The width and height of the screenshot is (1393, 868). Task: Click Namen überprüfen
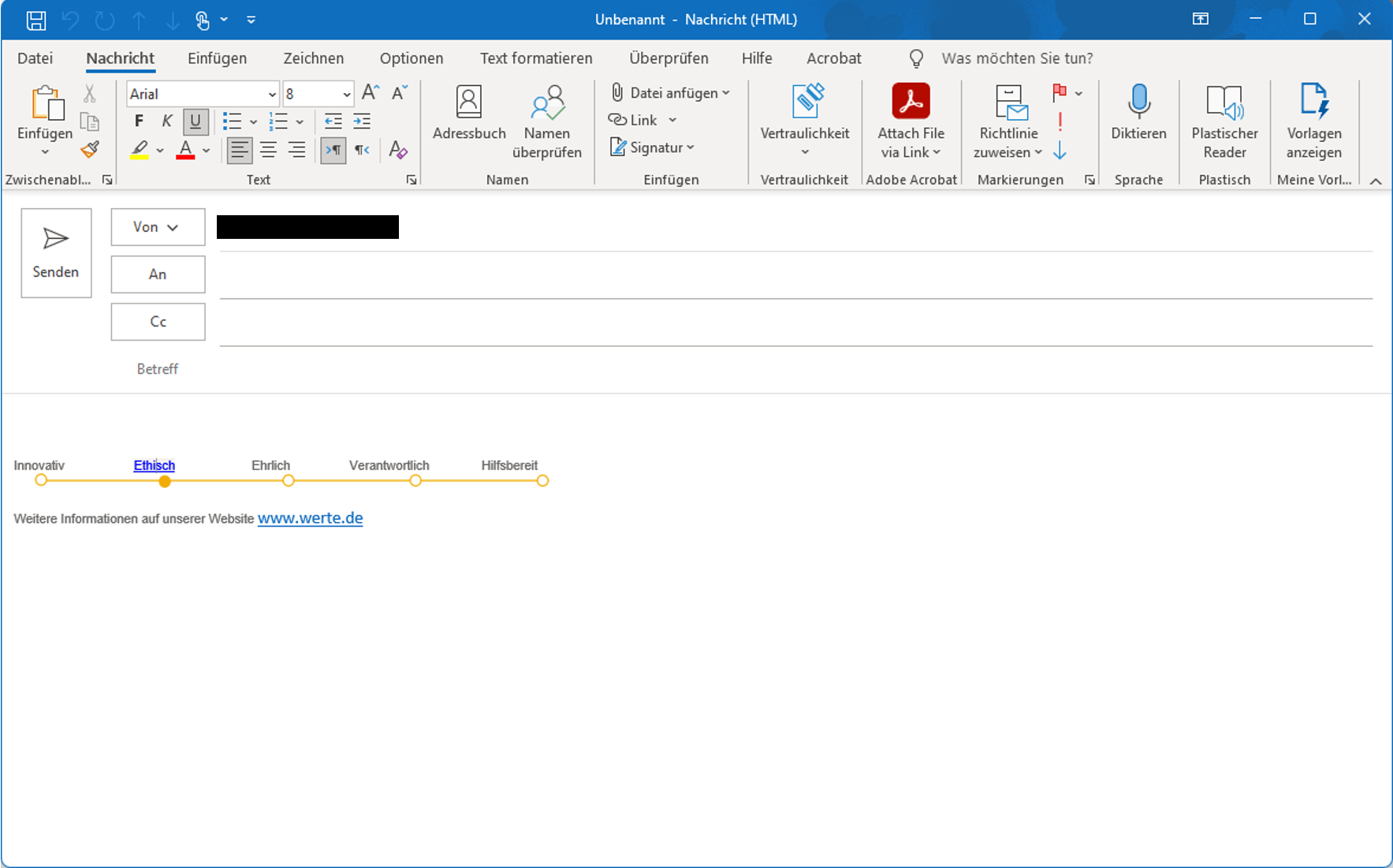[x=547, y=122]
